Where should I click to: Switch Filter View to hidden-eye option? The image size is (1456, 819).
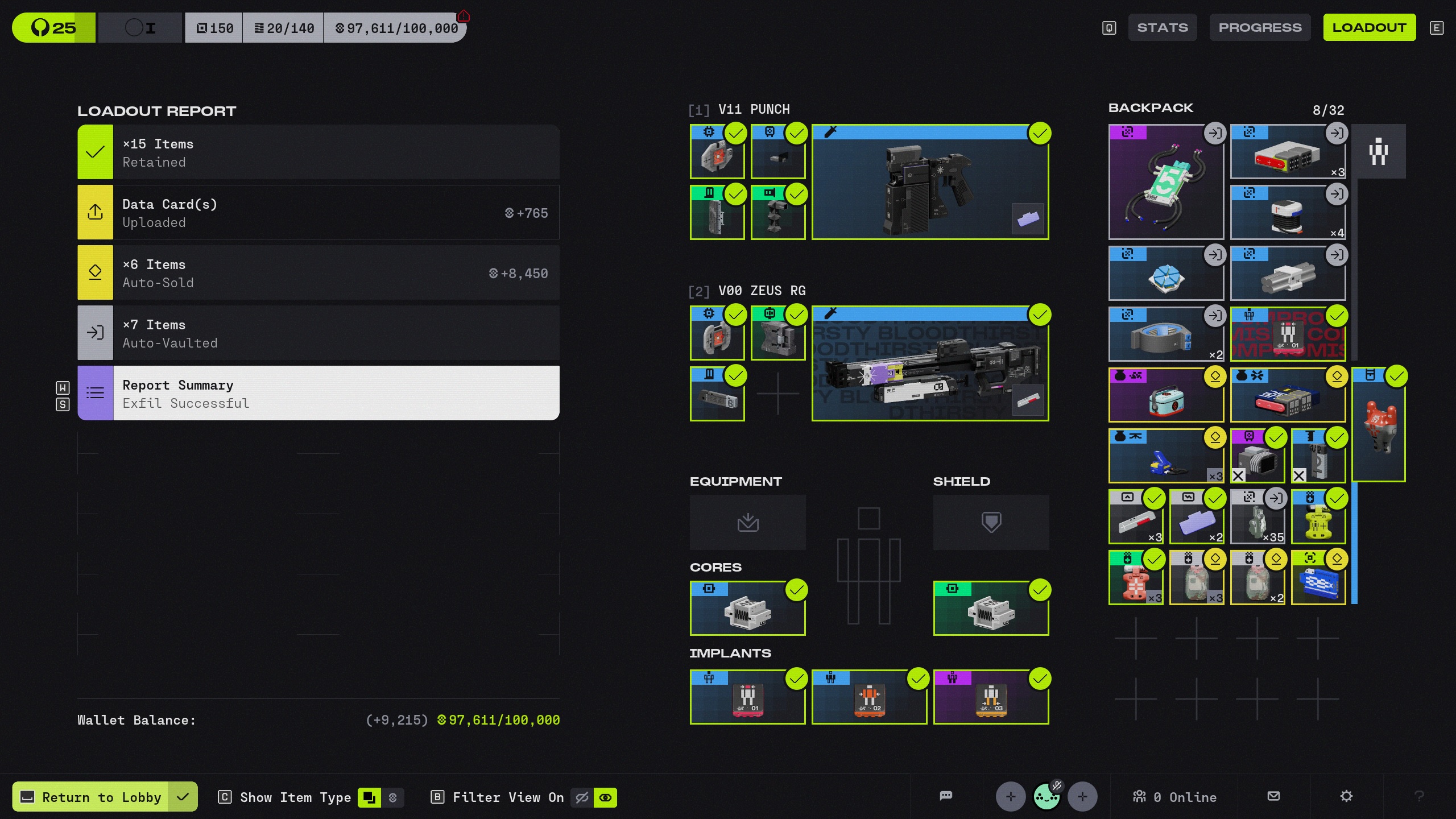point(582,797)
